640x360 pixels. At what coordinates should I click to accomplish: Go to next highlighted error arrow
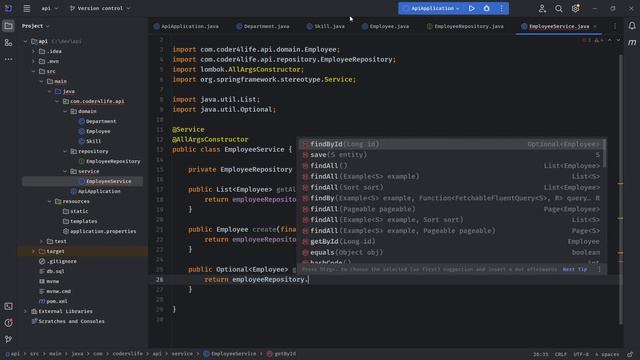pyautogui.click(x=618, y=40)
